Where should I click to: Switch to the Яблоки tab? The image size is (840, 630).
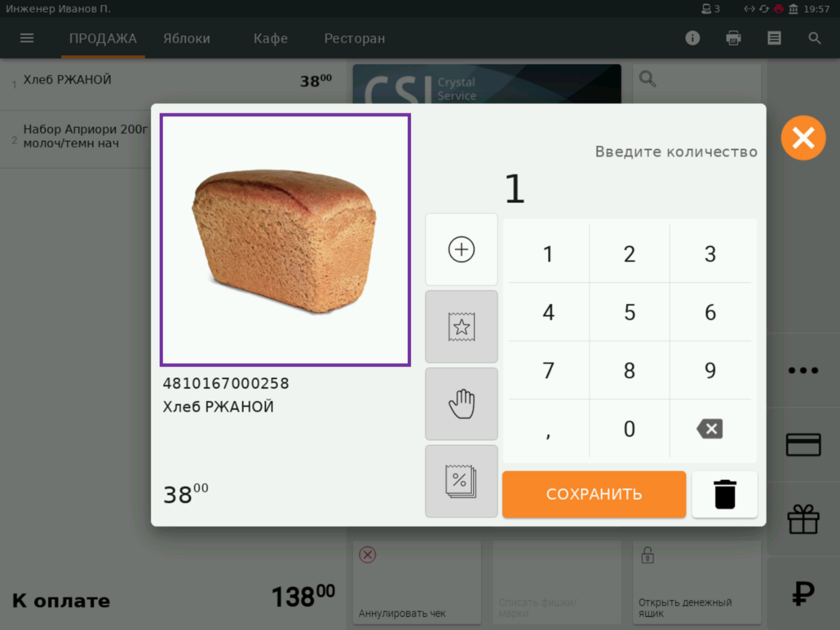pyautogui.click(x=186, y=39)
